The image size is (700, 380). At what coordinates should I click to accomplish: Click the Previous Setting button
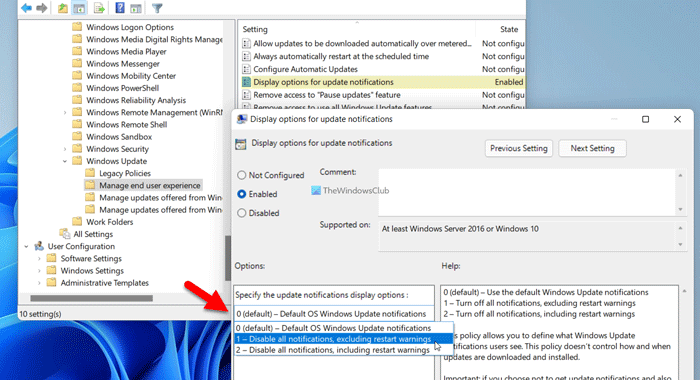pos(519,148)
